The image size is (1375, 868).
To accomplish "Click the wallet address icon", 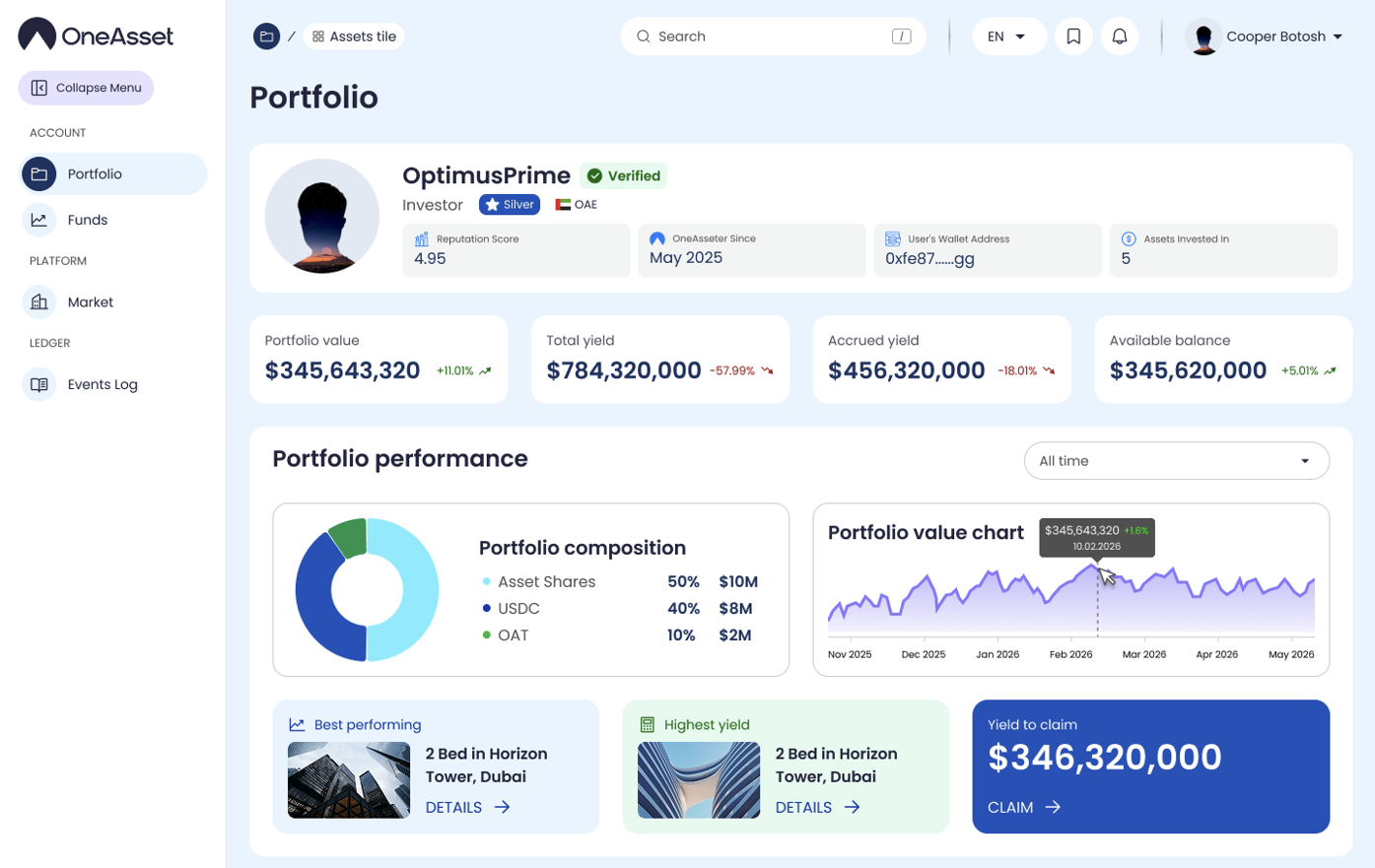I will 892,238.
